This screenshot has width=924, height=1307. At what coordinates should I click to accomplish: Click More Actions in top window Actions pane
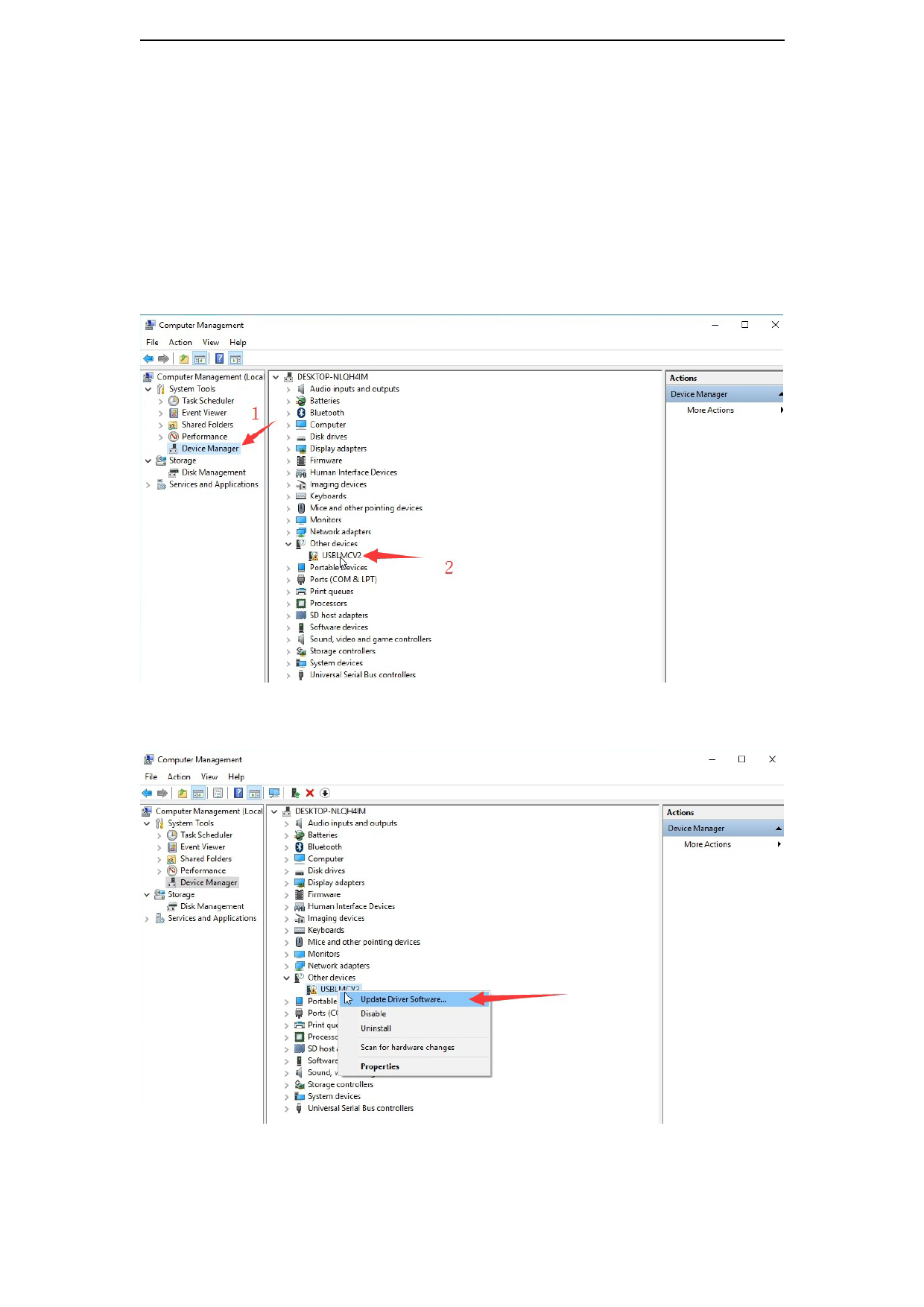pyautogui.click(x=710, y=410)
